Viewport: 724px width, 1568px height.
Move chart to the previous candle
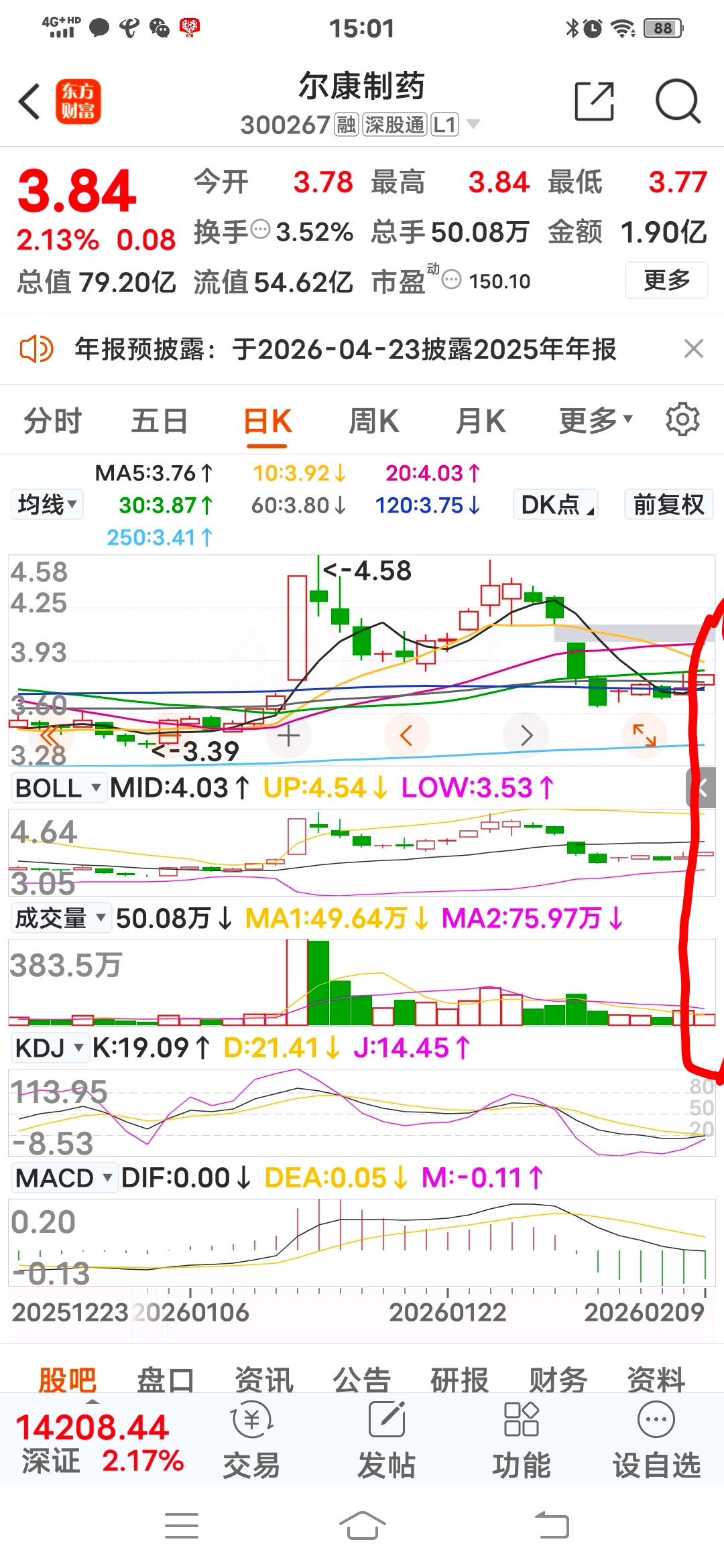[x=406, y=736]
